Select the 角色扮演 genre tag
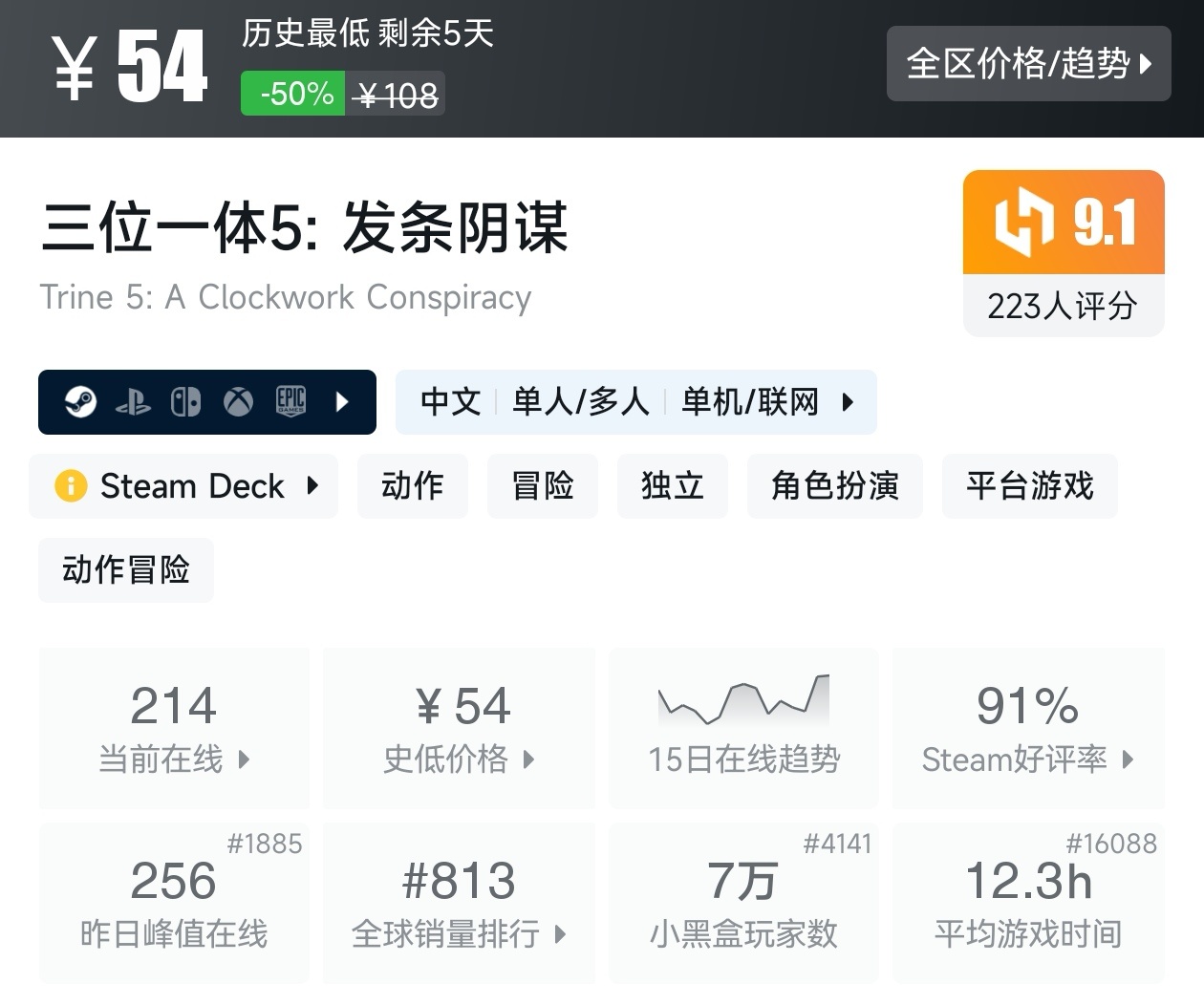1204x1005 pixels. 834,486
